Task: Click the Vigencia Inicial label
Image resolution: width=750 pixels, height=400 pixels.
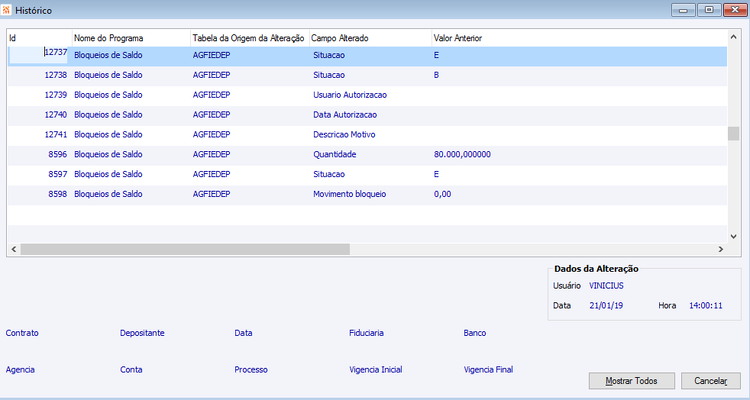Action: [x=375, y=369]
